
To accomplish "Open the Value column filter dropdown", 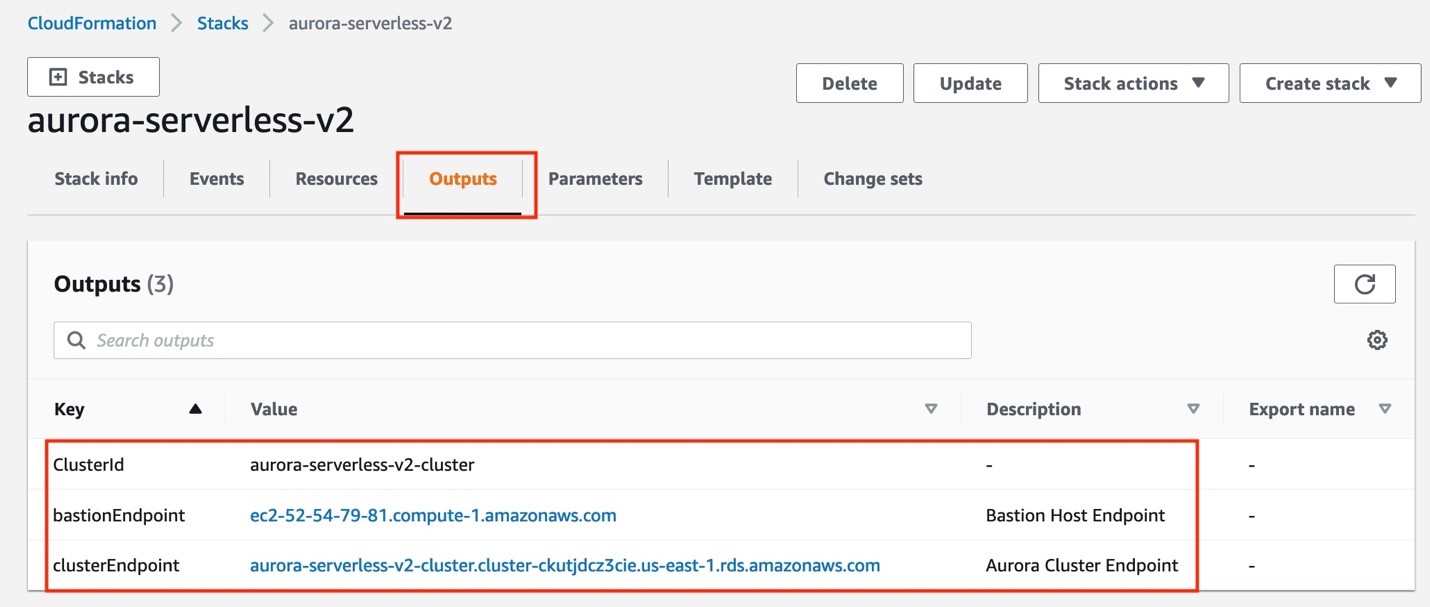I will 931,409.
